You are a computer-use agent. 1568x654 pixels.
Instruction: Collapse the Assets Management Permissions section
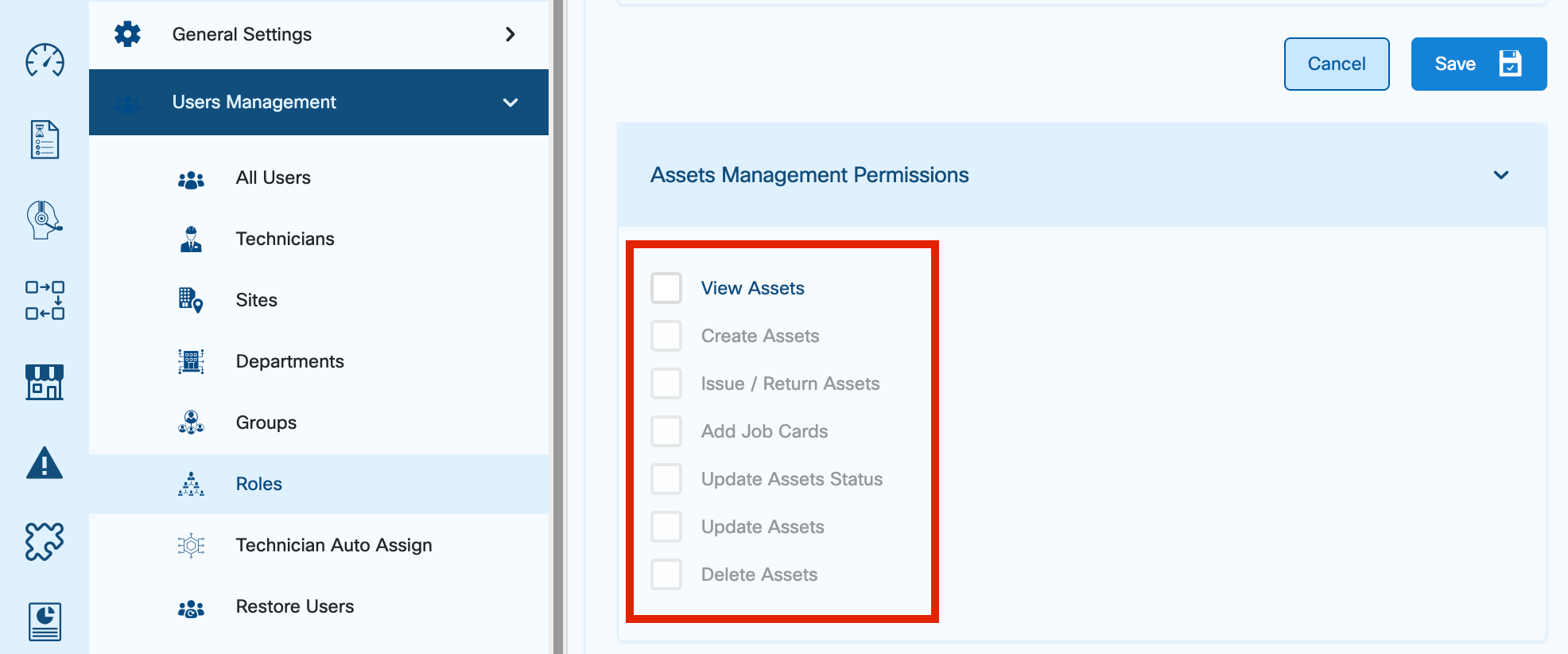(1501, 175)
